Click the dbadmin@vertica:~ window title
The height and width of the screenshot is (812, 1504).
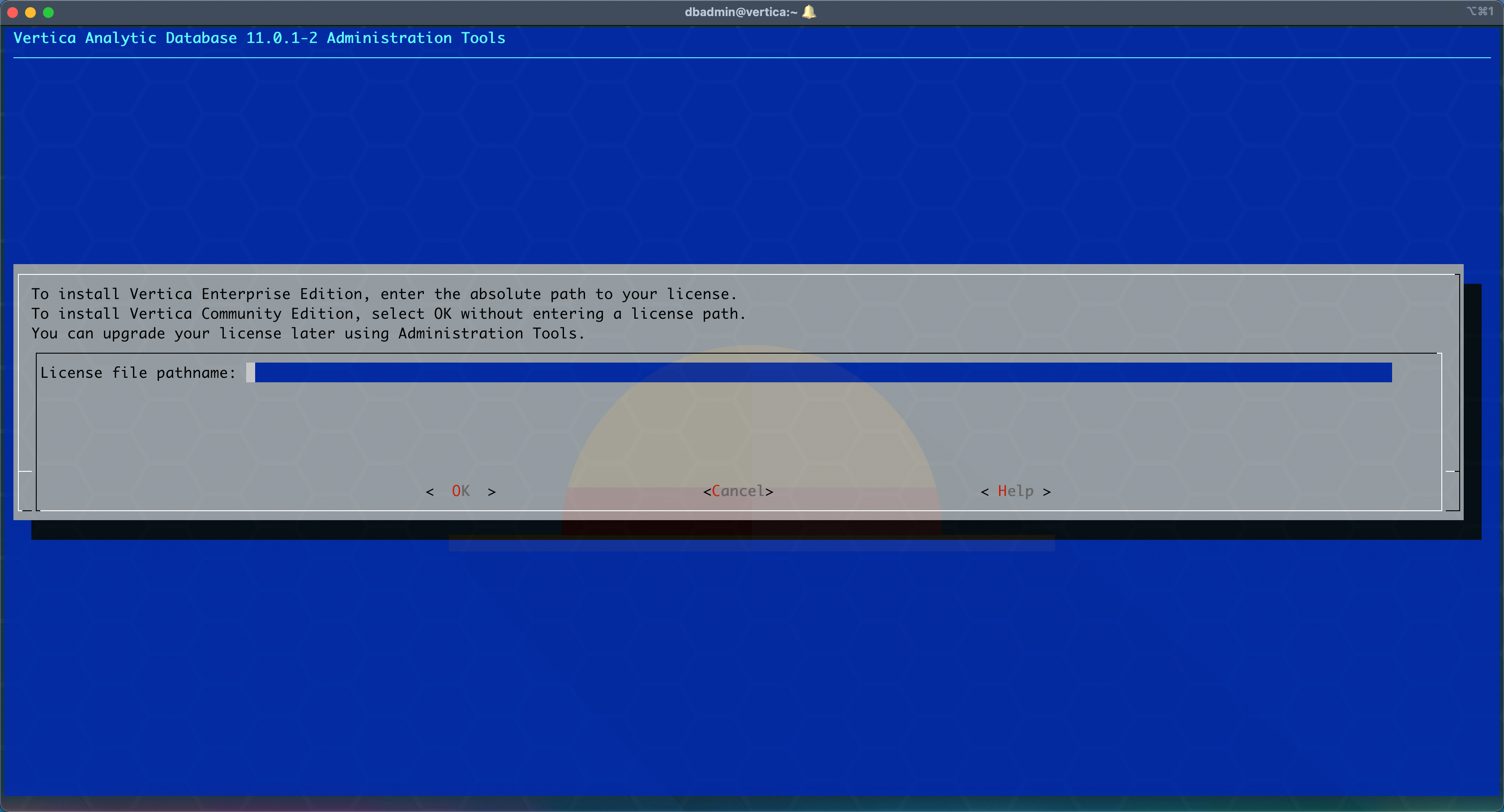point(740,12)
